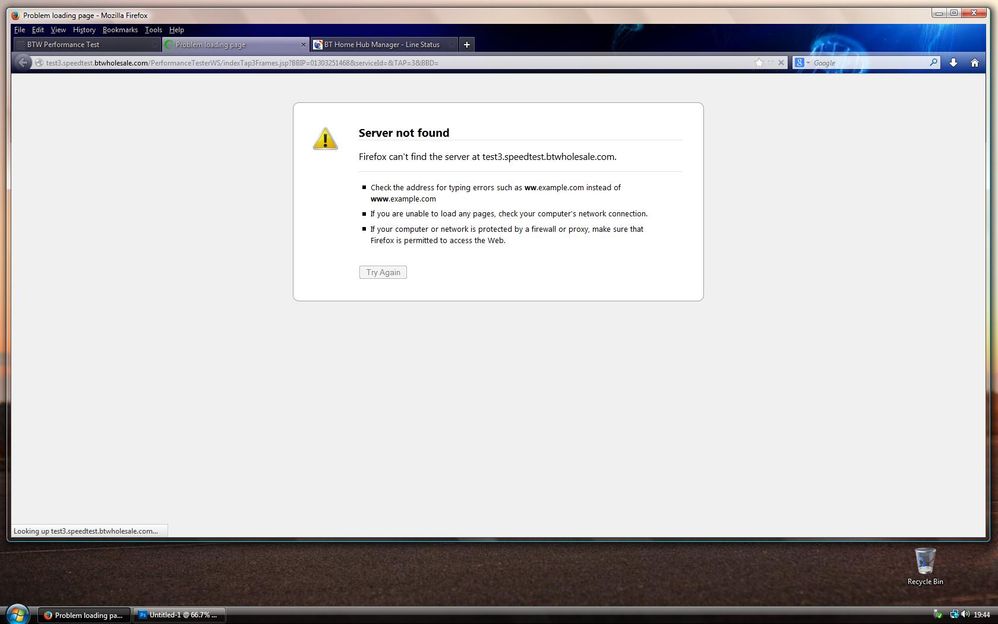Image resolution: width=998 pixels, height=624 pixels.
Task: Minimize the Firefox window
Action: pyautogui.click(x=939, y=13)
